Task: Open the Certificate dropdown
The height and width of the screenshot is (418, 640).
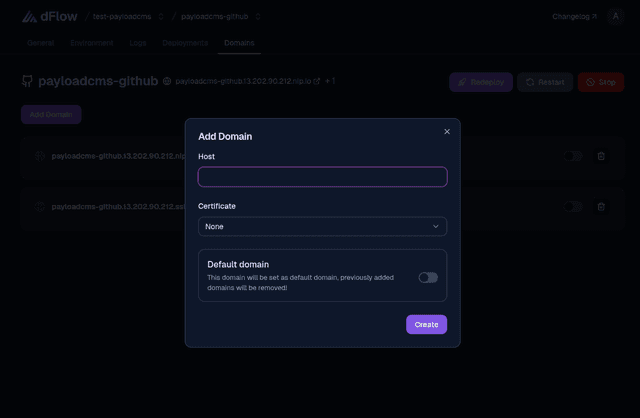Action: pyautogui.click(x=322, y=227)
